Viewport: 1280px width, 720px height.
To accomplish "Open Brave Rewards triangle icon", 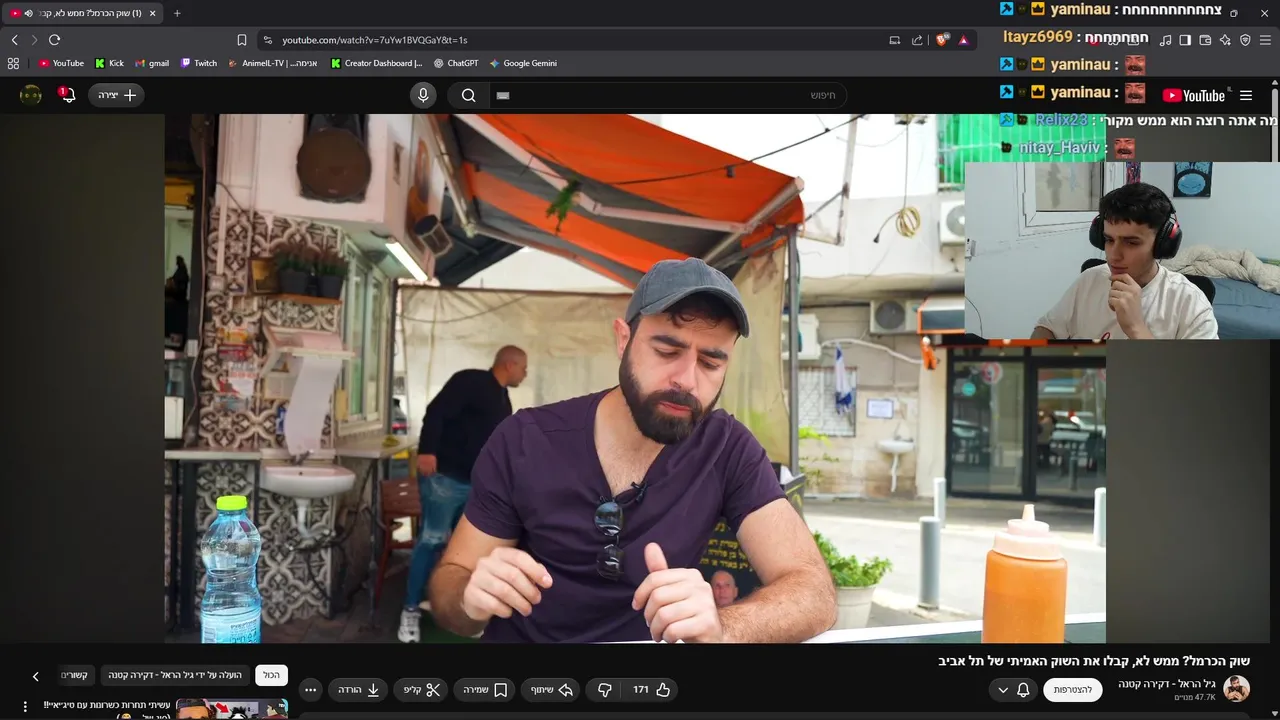I will (963, 40).
